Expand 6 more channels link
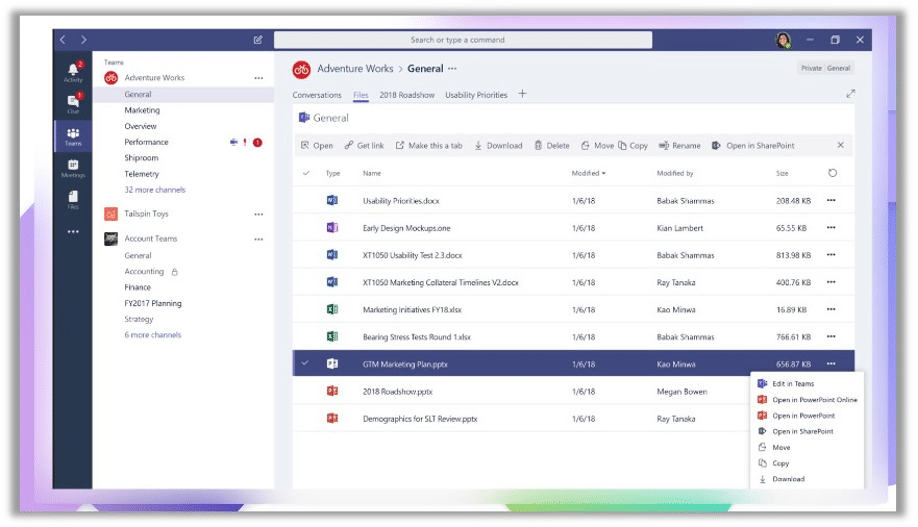 point(153,335)
